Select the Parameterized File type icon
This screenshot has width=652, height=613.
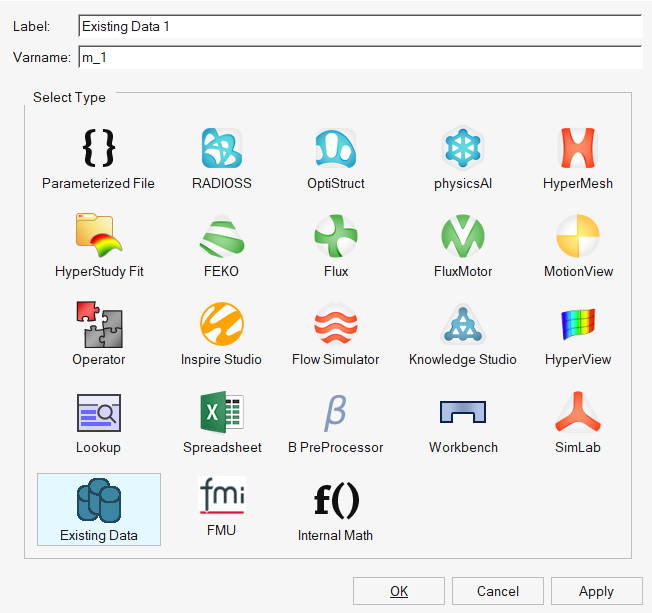tap(99, 148)
